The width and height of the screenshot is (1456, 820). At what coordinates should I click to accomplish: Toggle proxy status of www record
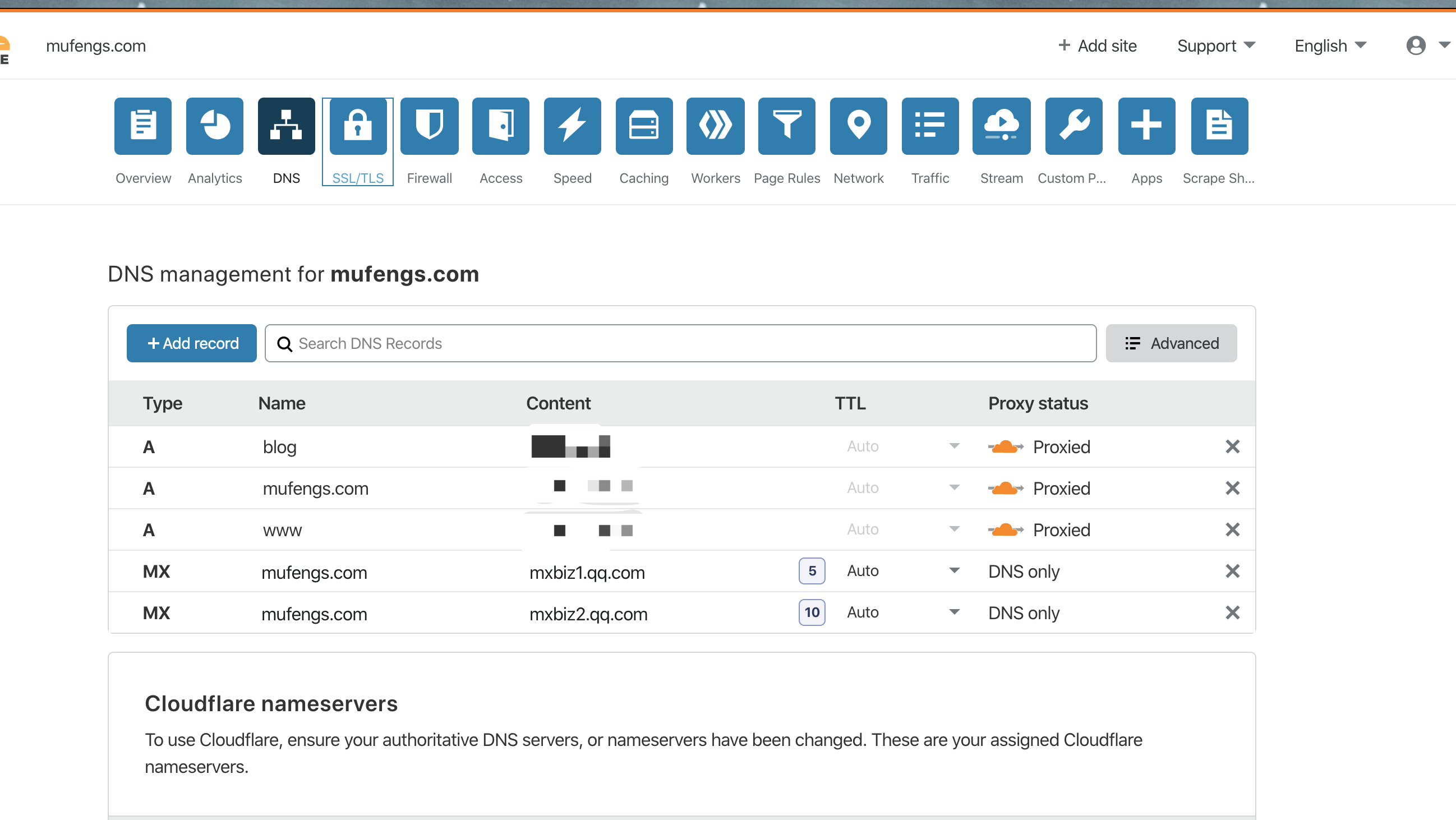coord(1006,530)
